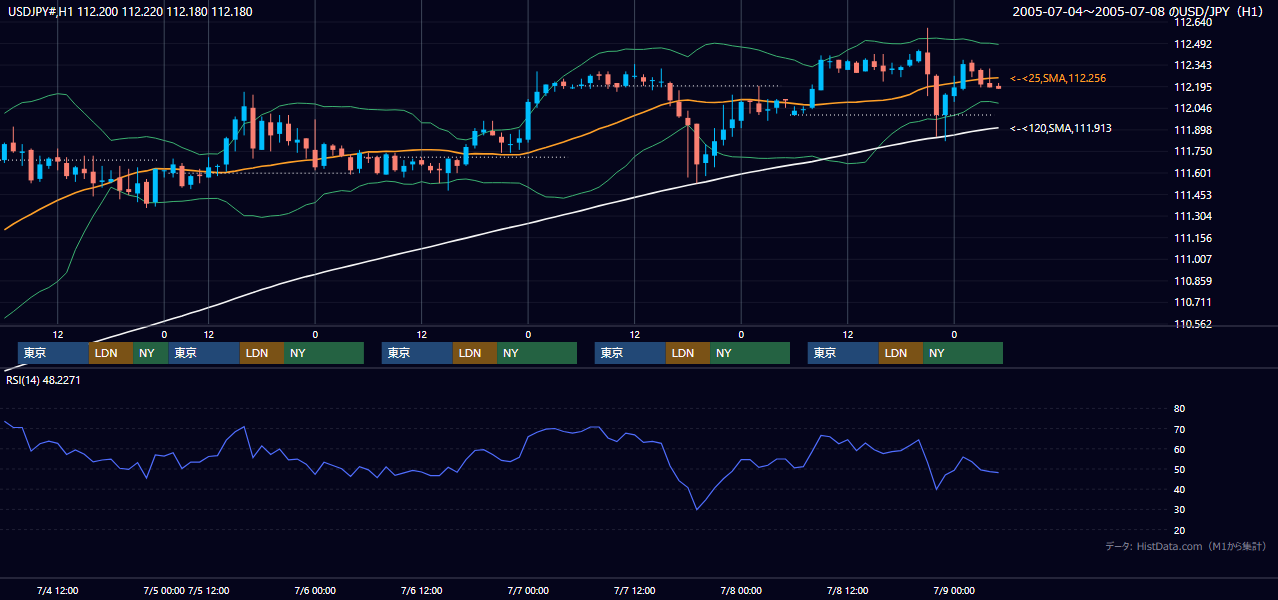Viewport: 1278px width, 600px height.
Task: Click price axis label 111.304
Action: click(1193, 216)
